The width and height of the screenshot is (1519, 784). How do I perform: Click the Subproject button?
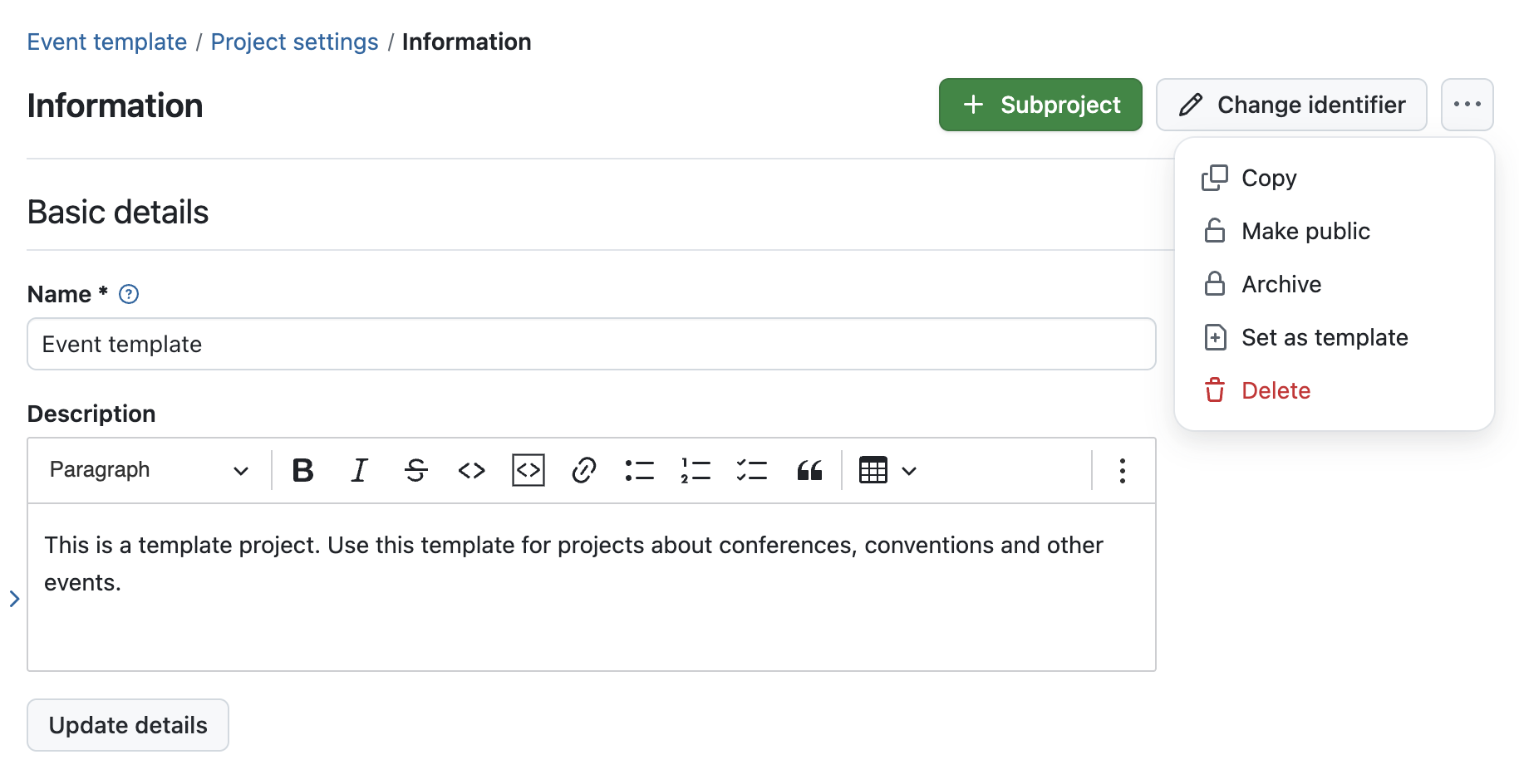coord(1040,105)
